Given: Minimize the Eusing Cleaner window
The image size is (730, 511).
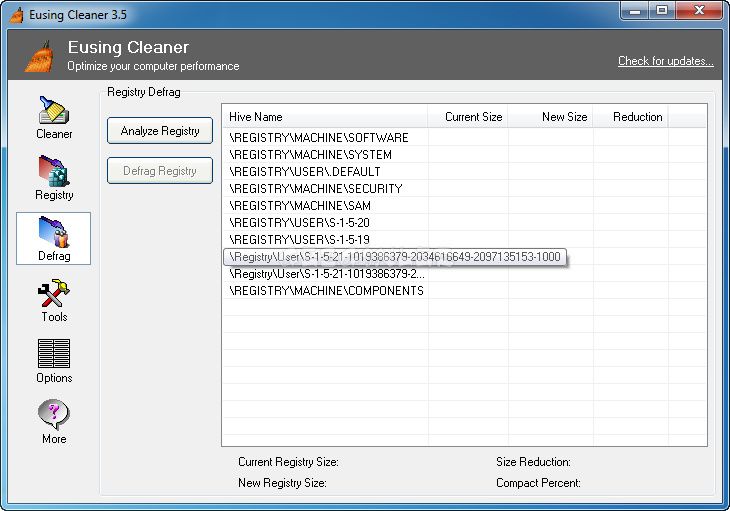Looking at the screenshot, I should (x=635, y=11).
